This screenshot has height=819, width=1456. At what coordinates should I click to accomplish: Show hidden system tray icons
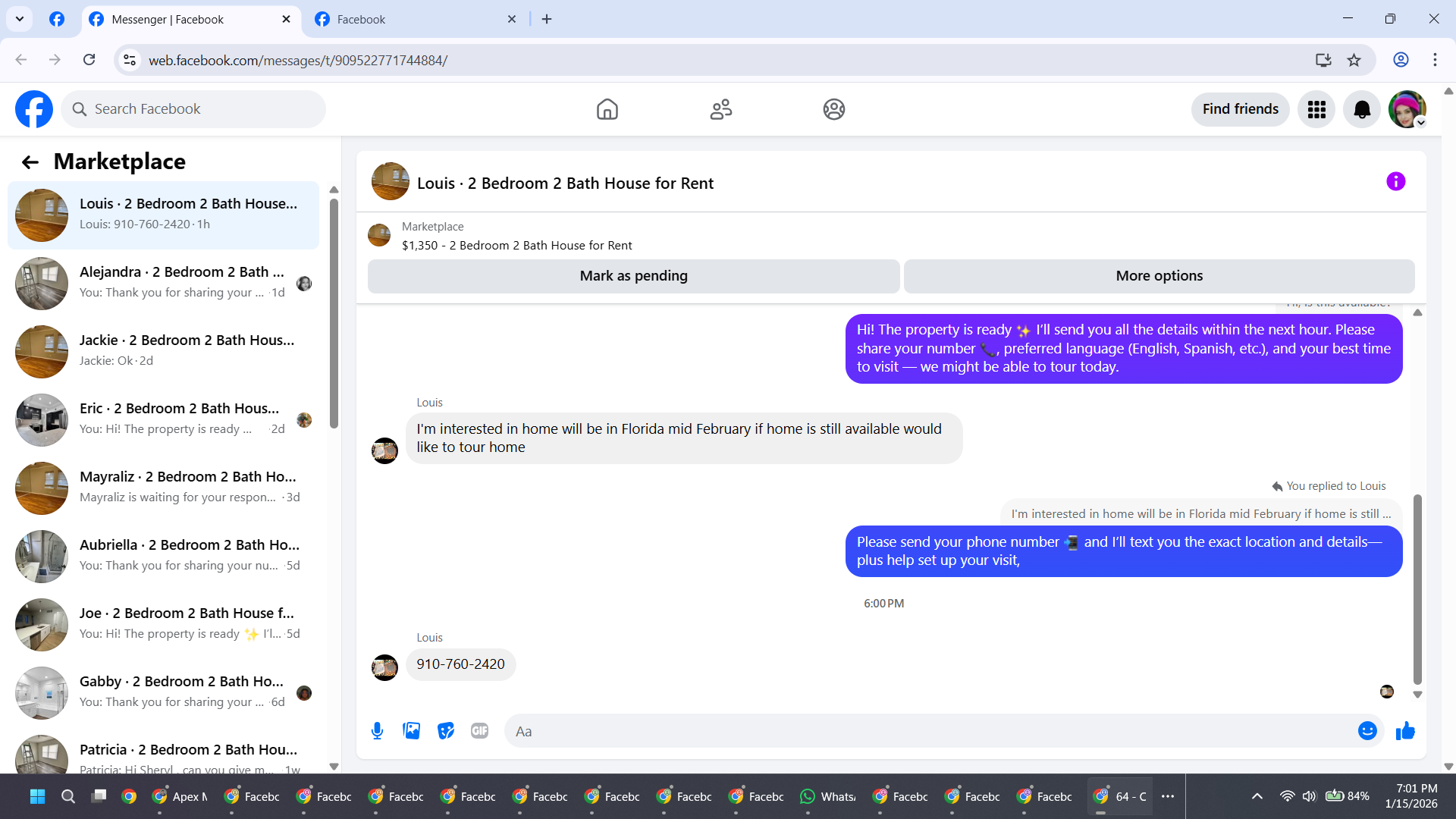click(1257, 796)
